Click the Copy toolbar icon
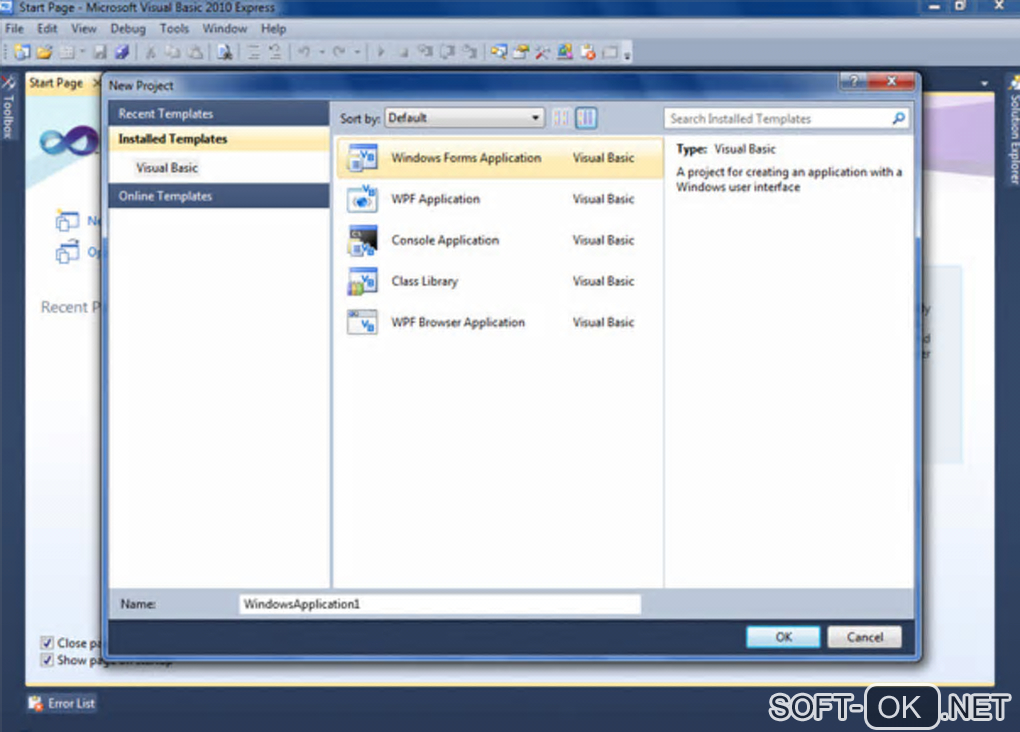1020x732 pixels. tap(172, 52)
